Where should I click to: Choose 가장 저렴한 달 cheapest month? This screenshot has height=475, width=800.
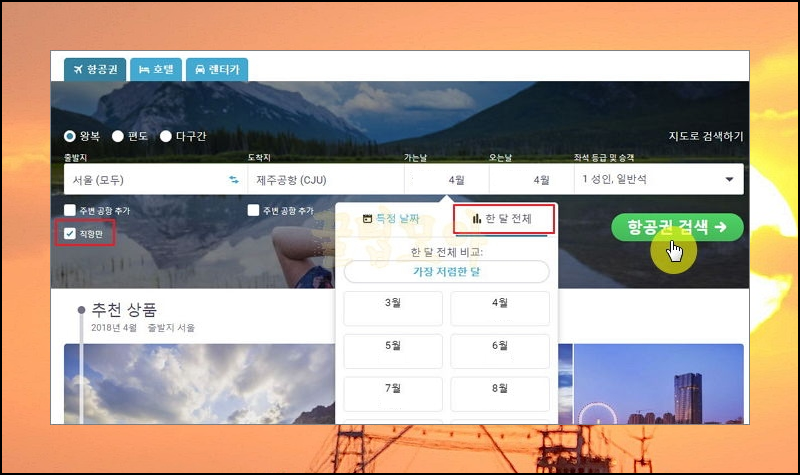pos(446,271)
